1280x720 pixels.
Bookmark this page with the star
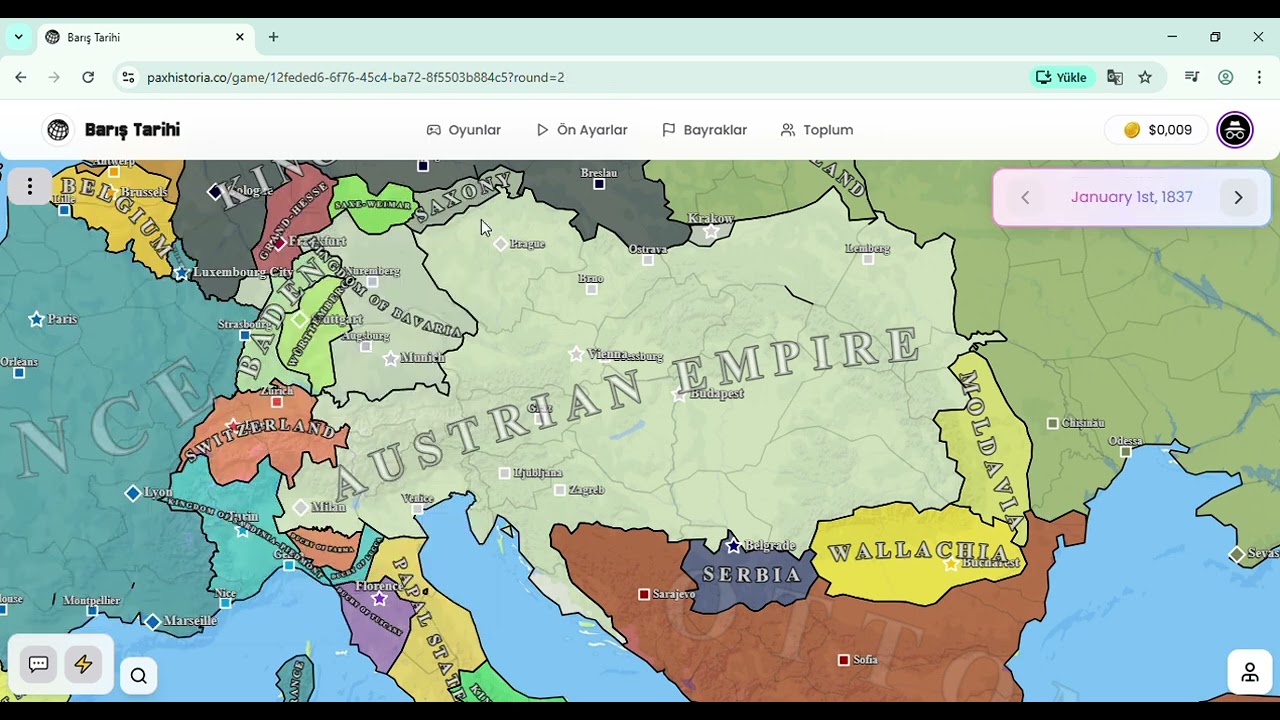pyautogui.click(x=1145, y=77)
